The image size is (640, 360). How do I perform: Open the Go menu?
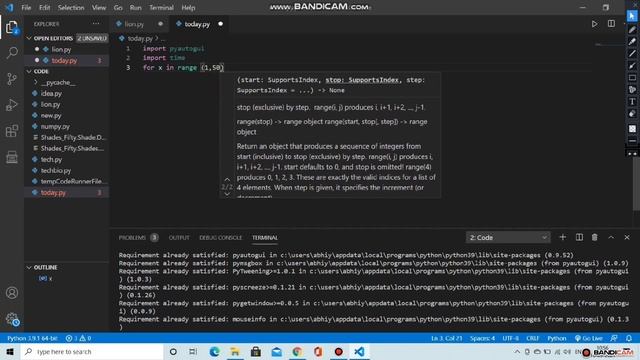point(118,8)
